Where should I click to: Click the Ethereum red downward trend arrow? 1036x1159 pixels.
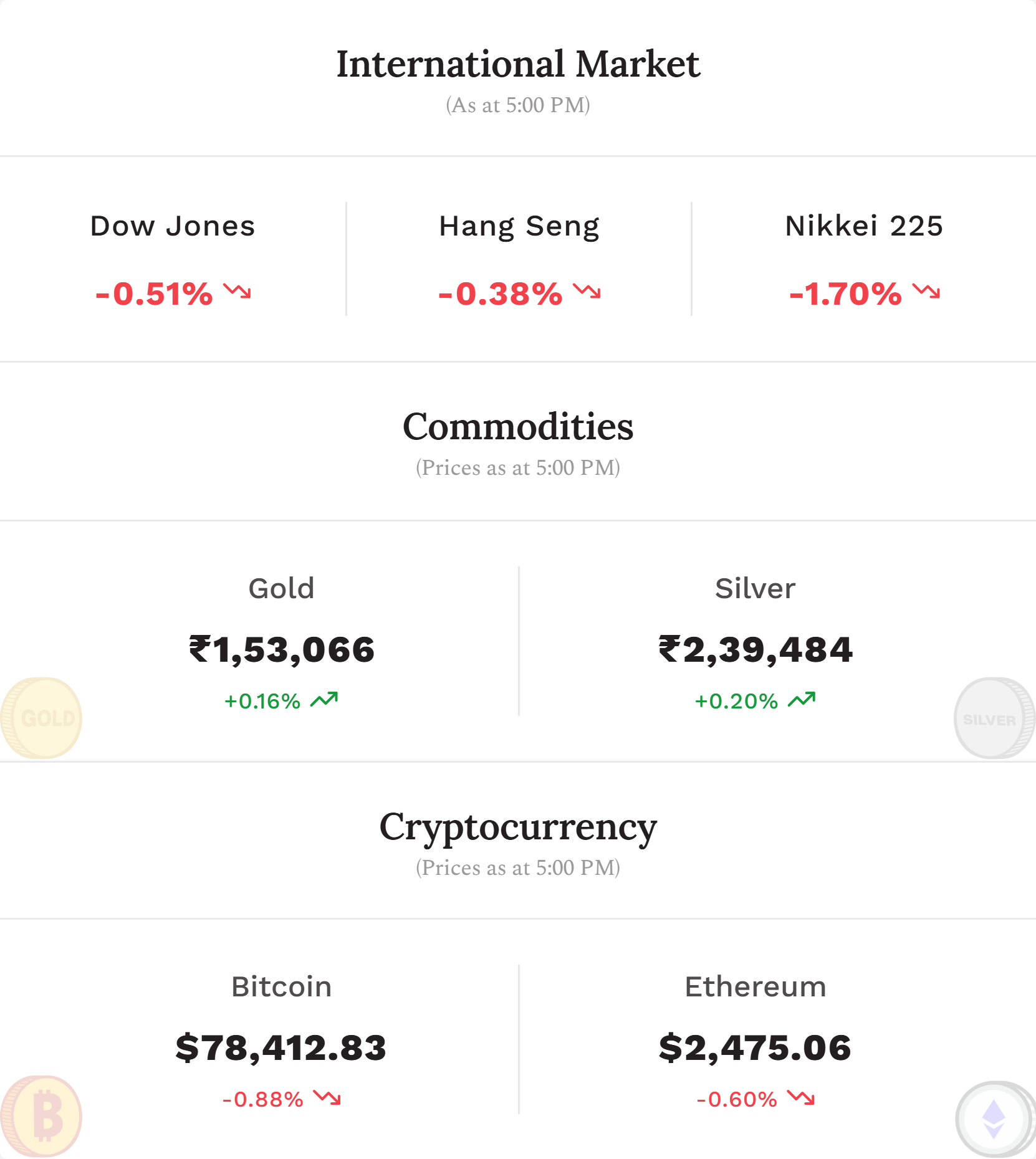click(801, 1097)
